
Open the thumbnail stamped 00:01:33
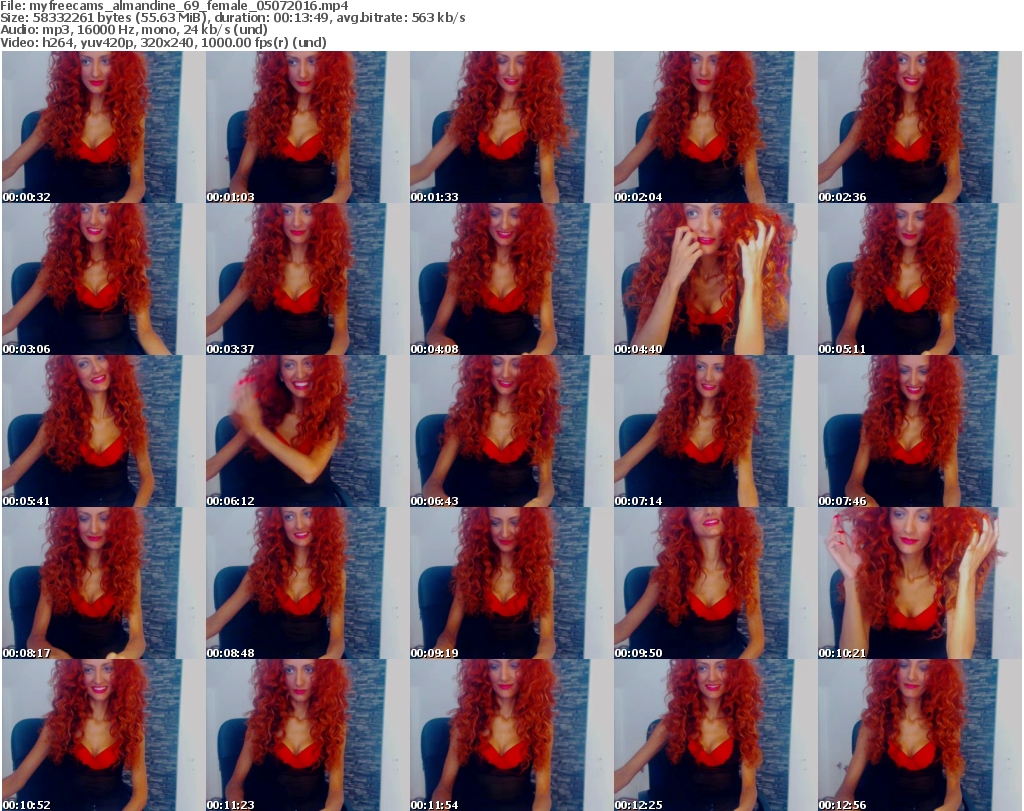pos(511,127)
